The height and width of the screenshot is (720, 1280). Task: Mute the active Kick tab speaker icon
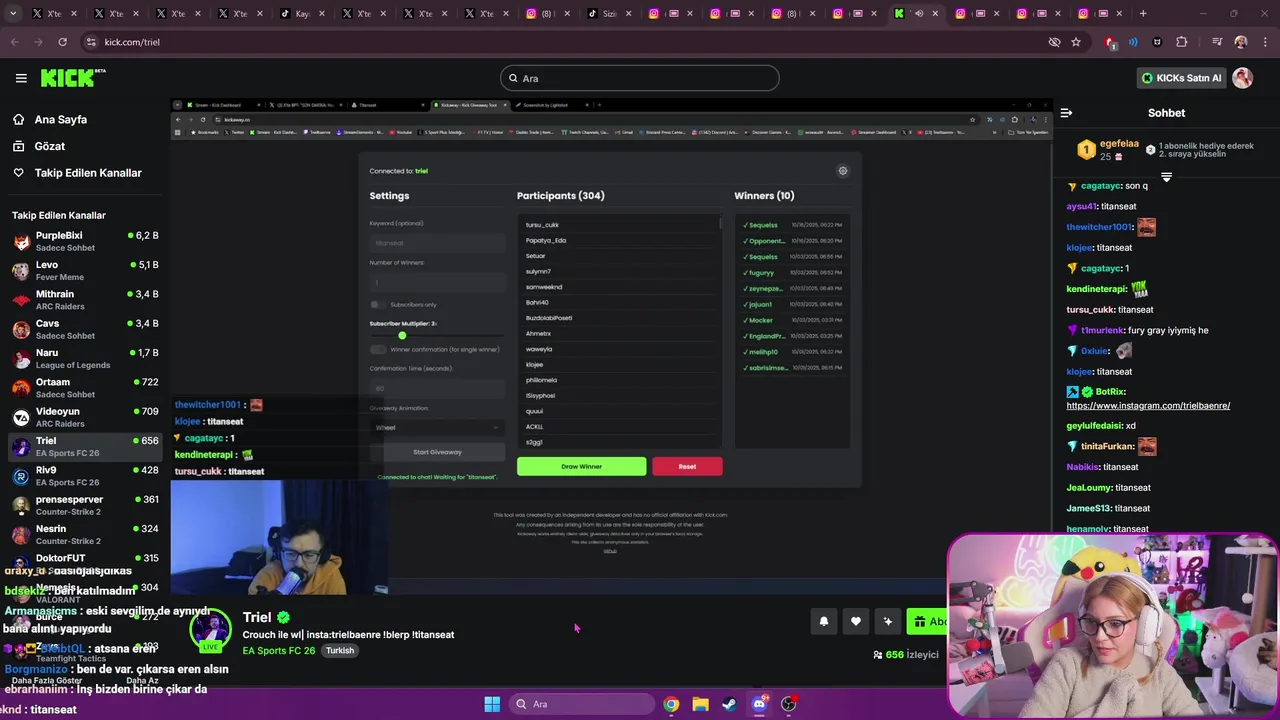coord(919,14)
